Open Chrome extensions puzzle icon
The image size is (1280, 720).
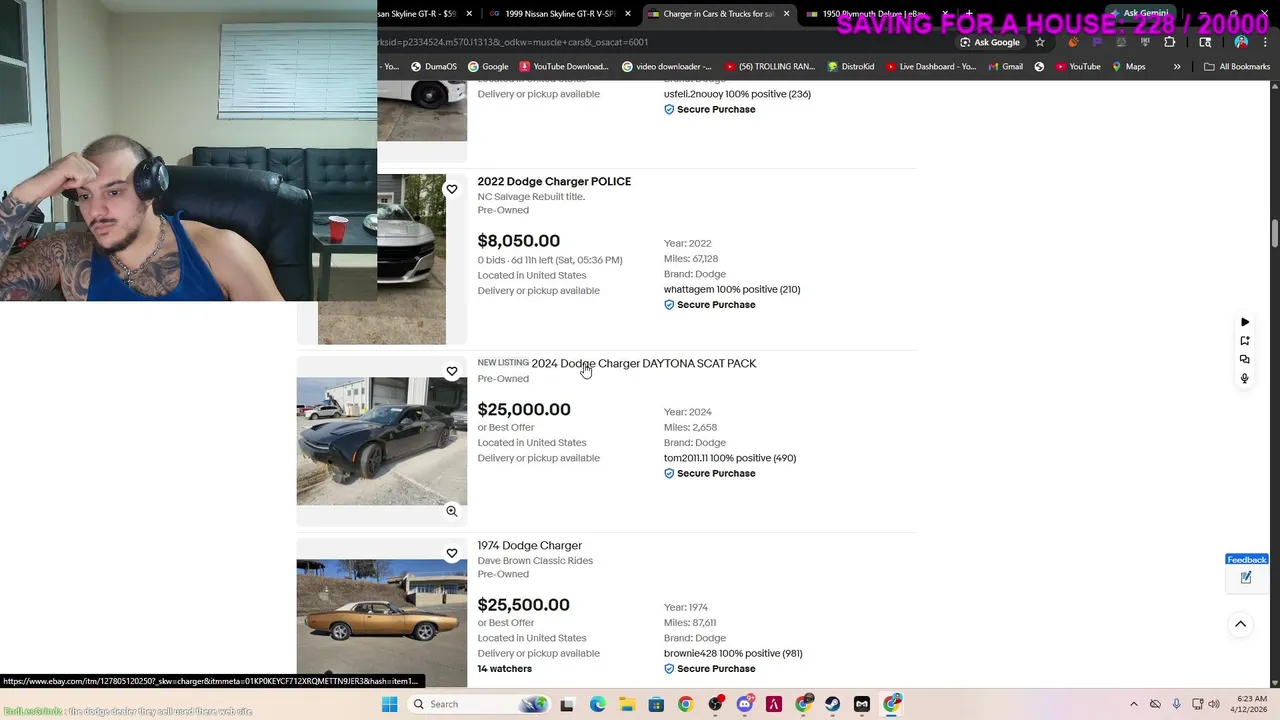1170,42
